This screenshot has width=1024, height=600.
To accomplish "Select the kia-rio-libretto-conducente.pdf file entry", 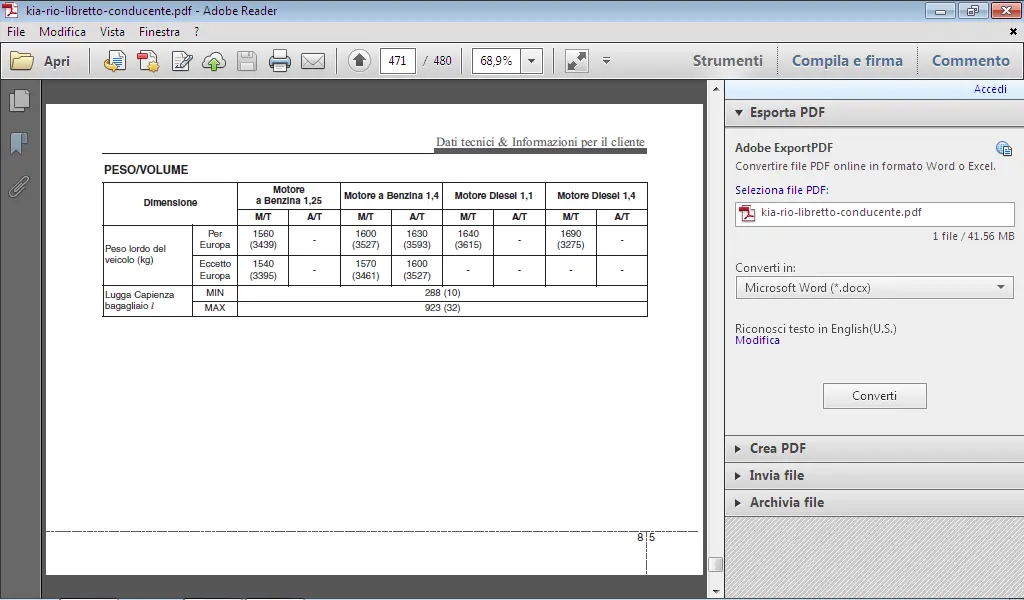I will (874, 213).
